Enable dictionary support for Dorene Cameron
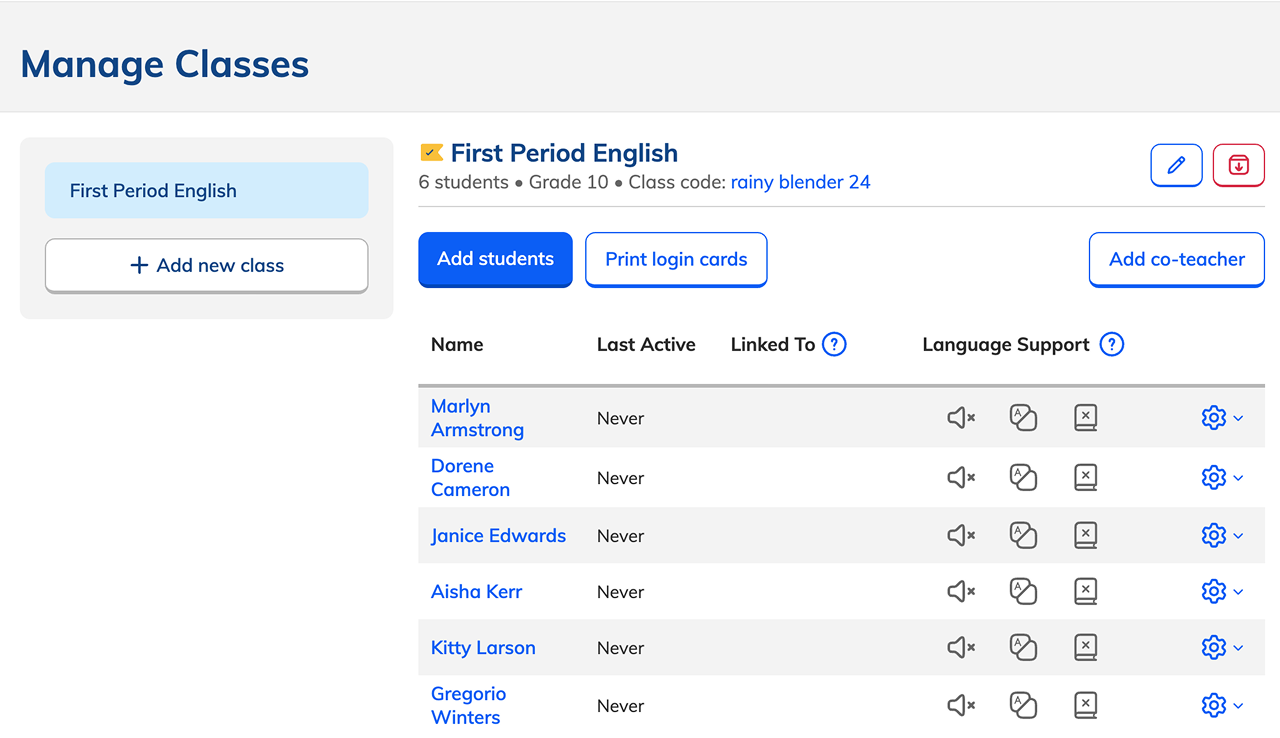 [x=1085, y=477]
